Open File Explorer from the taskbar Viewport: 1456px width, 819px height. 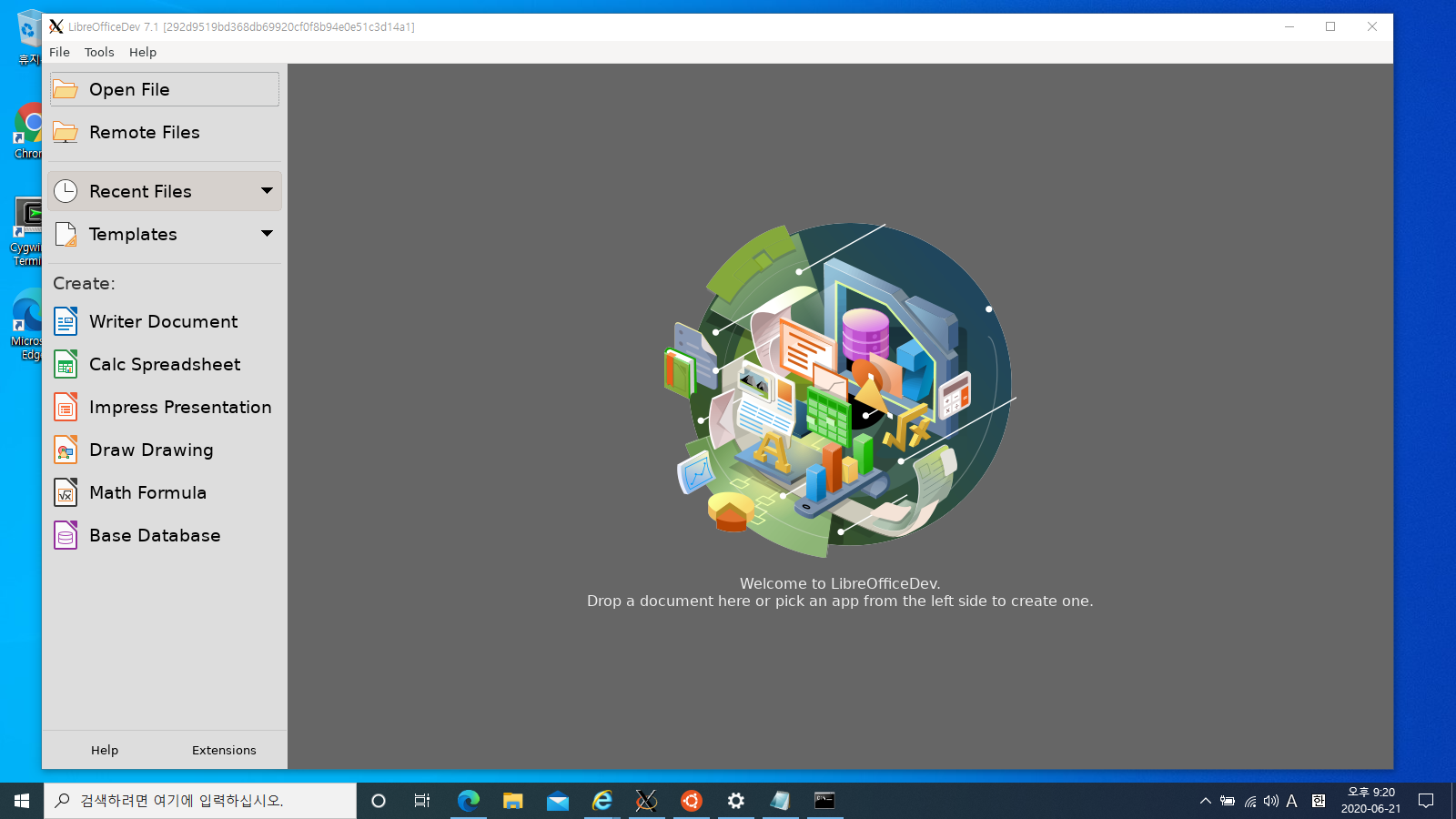pos(513,801)
